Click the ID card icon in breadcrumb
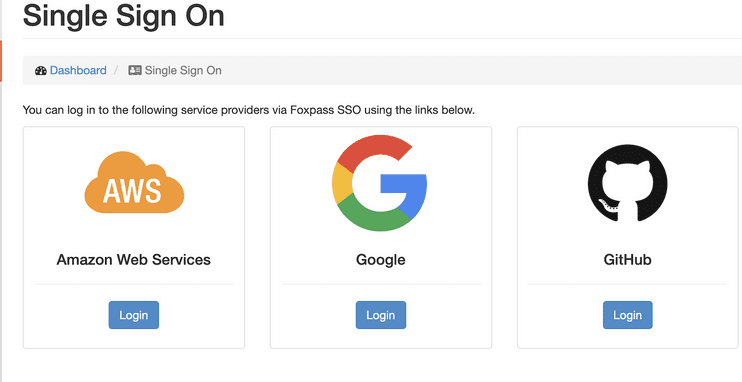 pos(135,71)
